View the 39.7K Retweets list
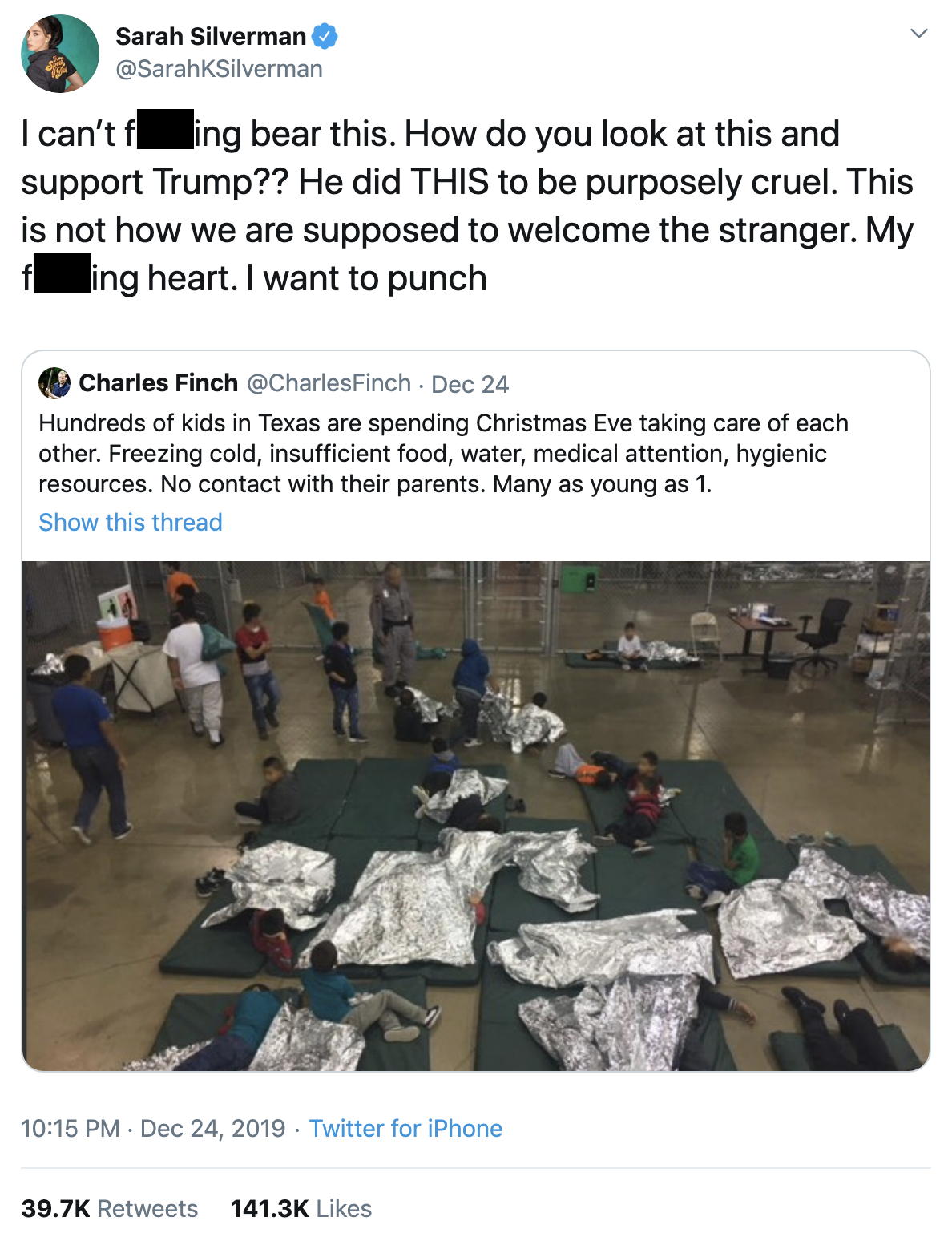This screenshot has height=1241, width=952. click(x=109, y=1209)
